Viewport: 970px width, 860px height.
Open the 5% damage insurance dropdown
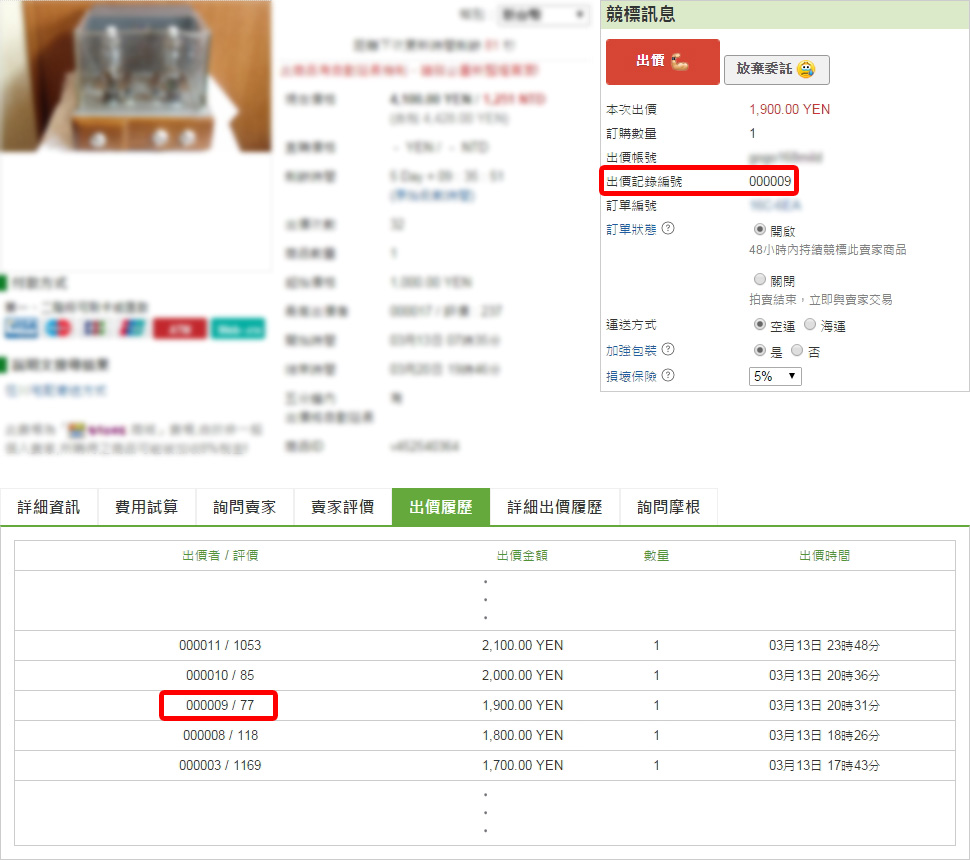[775, 376]
